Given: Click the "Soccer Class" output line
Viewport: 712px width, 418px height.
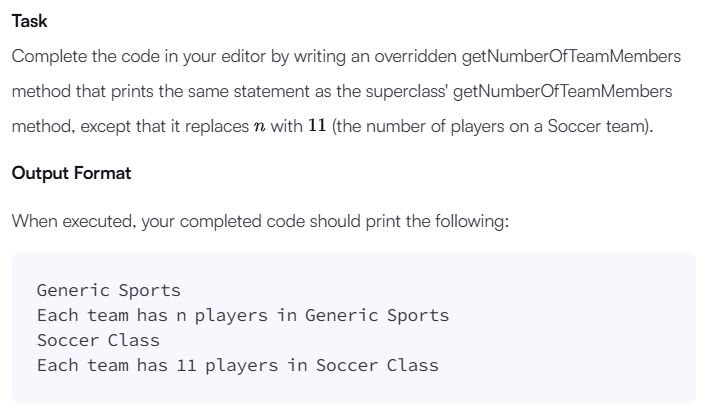Looking at the screenshot, I should point(99,340).
